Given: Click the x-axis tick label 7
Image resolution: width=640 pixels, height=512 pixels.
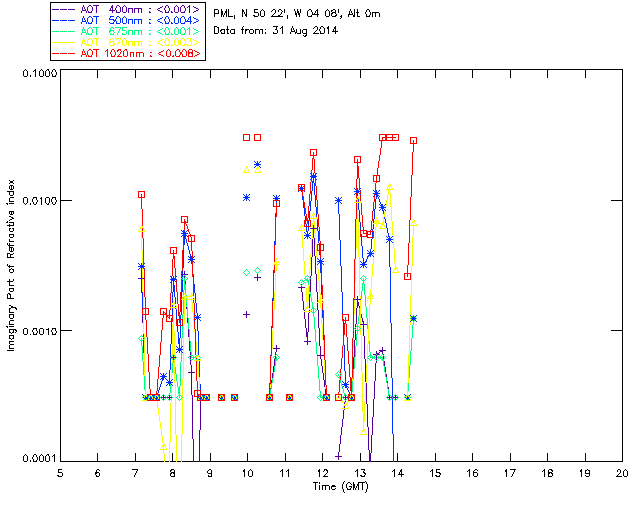Looking at the screenshot, I should pyautogui.click(x=135, y=474).
